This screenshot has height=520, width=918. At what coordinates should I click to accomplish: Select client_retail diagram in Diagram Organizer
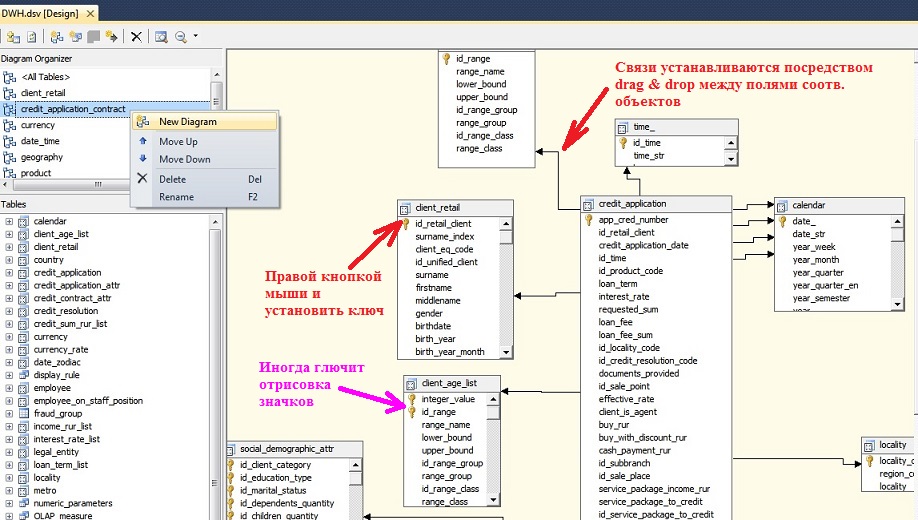43,93
